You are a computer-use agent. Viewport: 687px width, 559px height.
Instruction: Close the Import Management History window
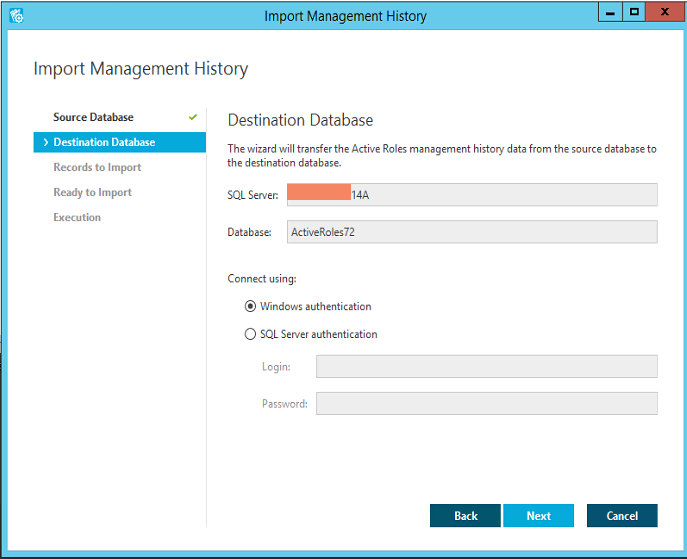click(x=665, y=12)
